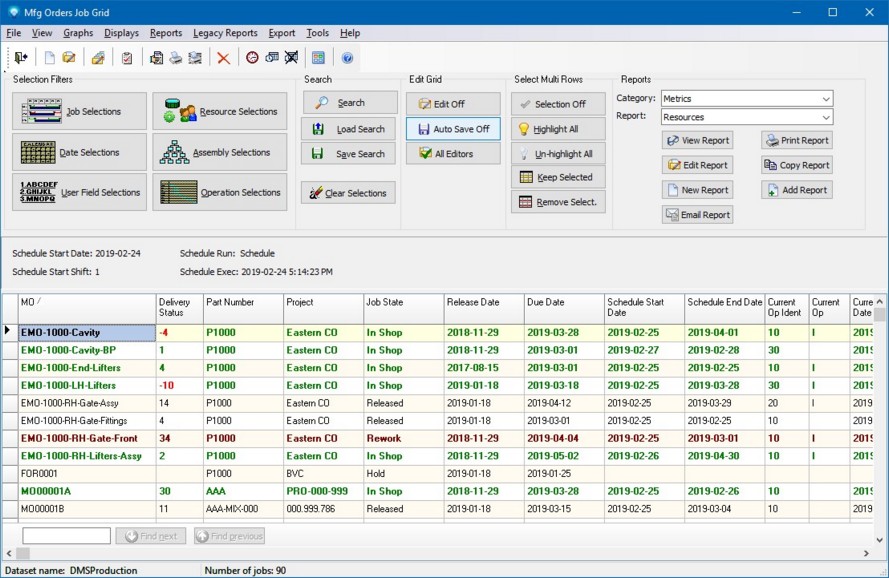Open the Legacy Reports menu
Image resolution: width=889 pixels, height=578 pixels.
coord(225,33)
